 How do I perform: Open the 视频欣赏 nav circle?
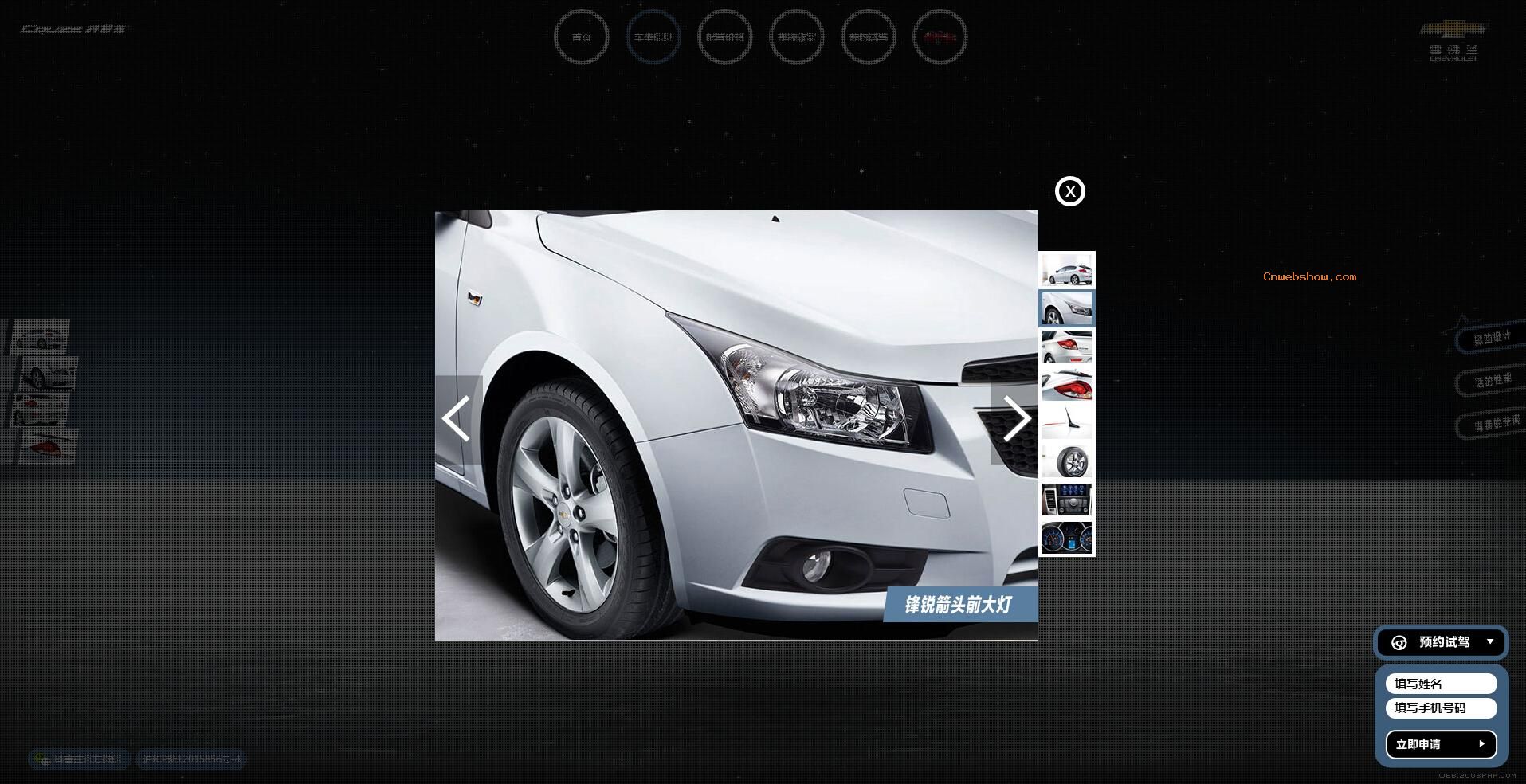pos(796,37)
